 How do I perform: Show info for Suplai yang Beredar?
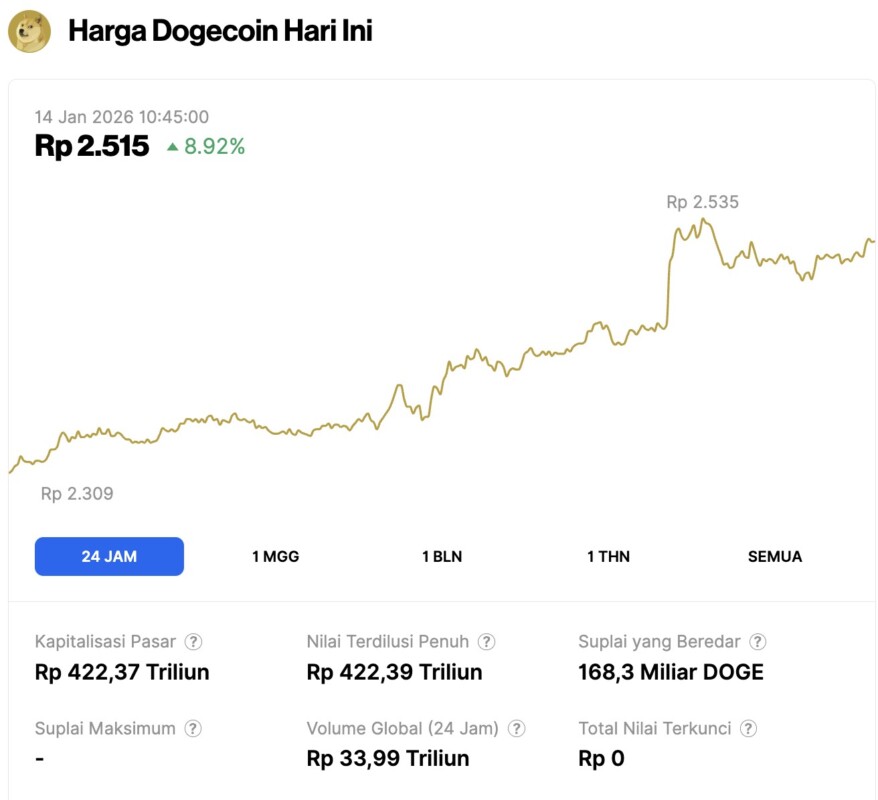click(x=758, y=642)
